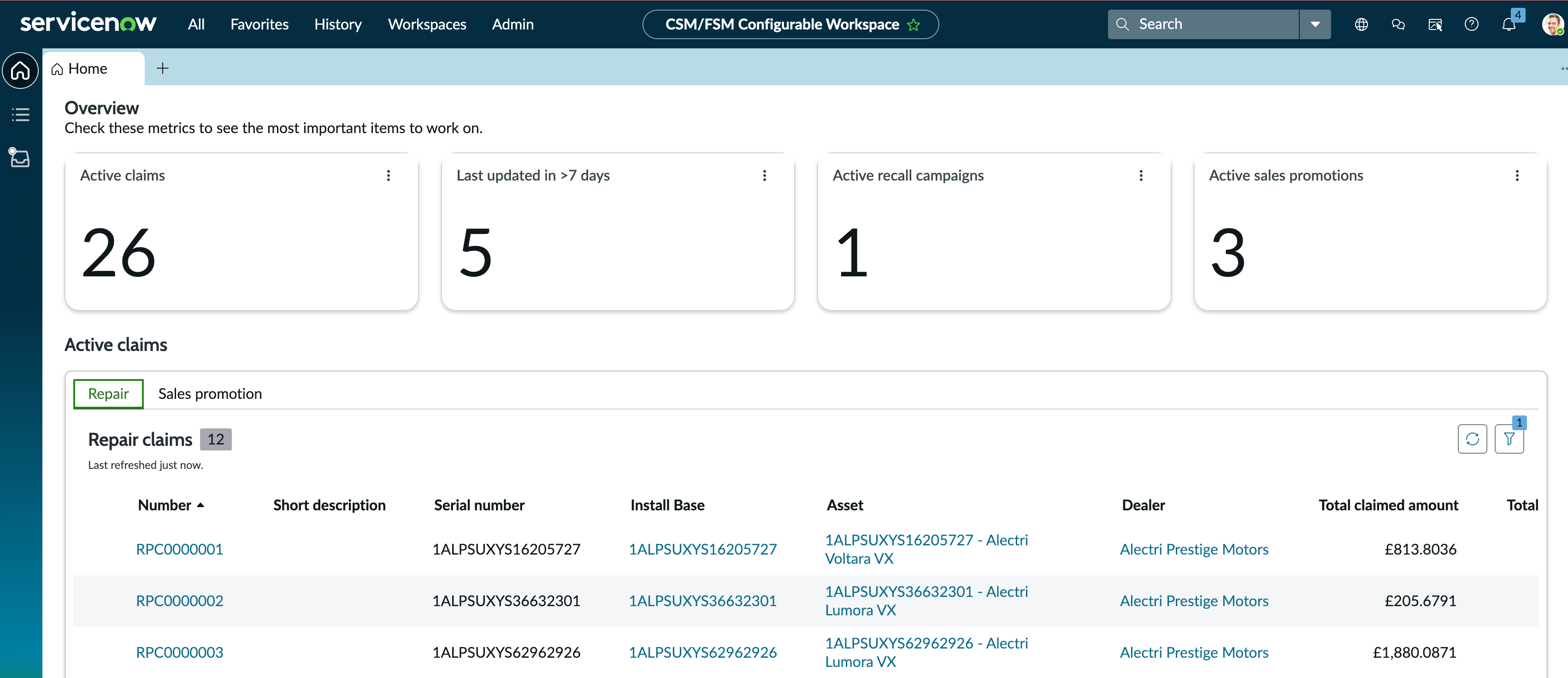Open Active claims card options menu

click(389, 176)
